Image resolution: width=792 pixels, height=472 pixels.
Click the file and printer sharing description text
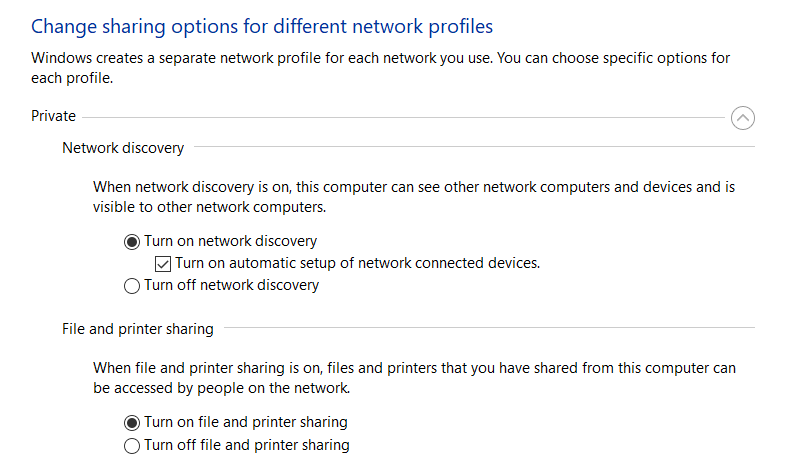(x=414, y=377)
